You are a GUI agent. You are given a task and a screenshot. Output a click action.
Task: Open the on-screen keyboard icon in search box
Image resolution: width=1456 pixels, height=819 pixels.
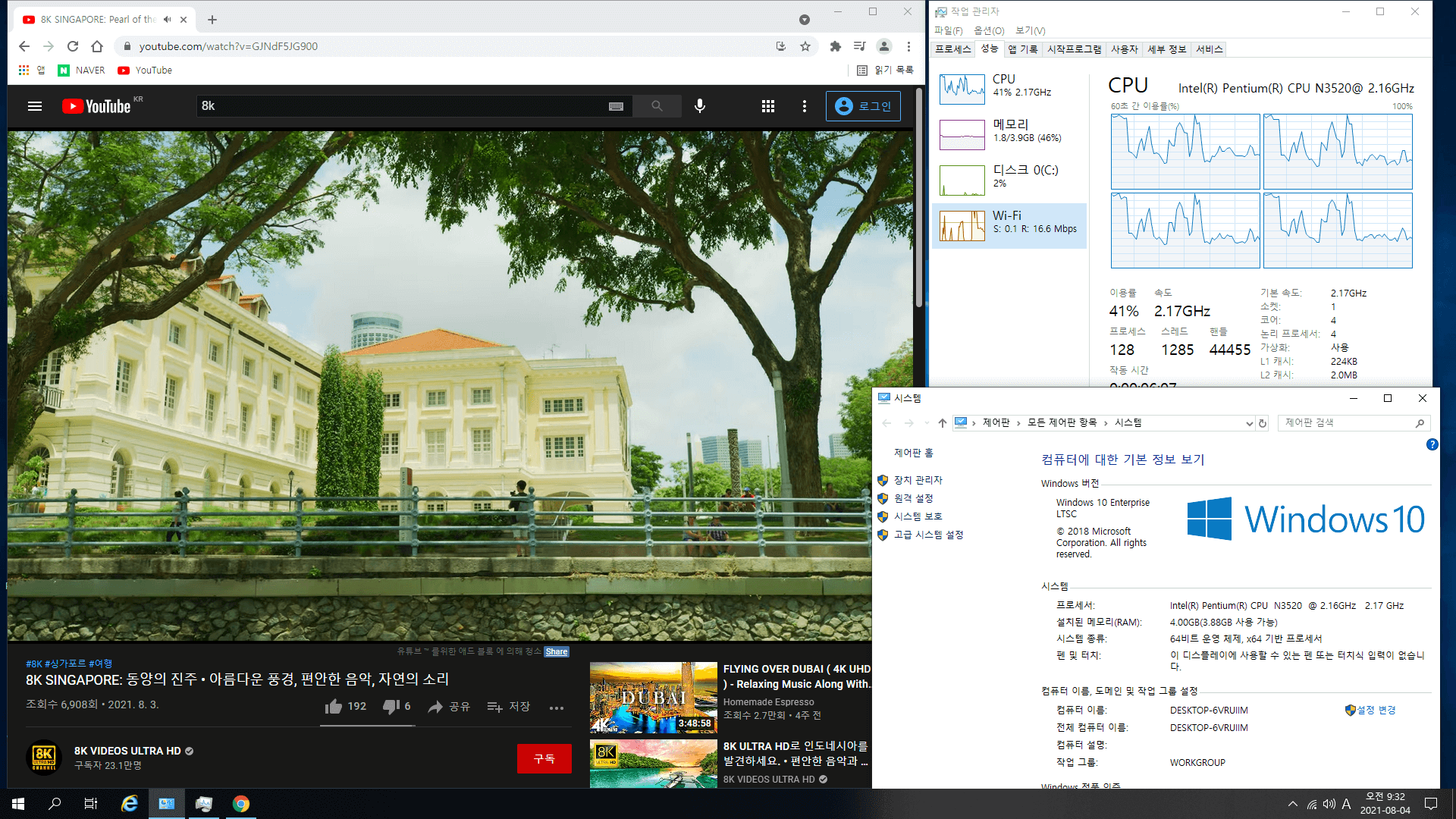point(616,106)
